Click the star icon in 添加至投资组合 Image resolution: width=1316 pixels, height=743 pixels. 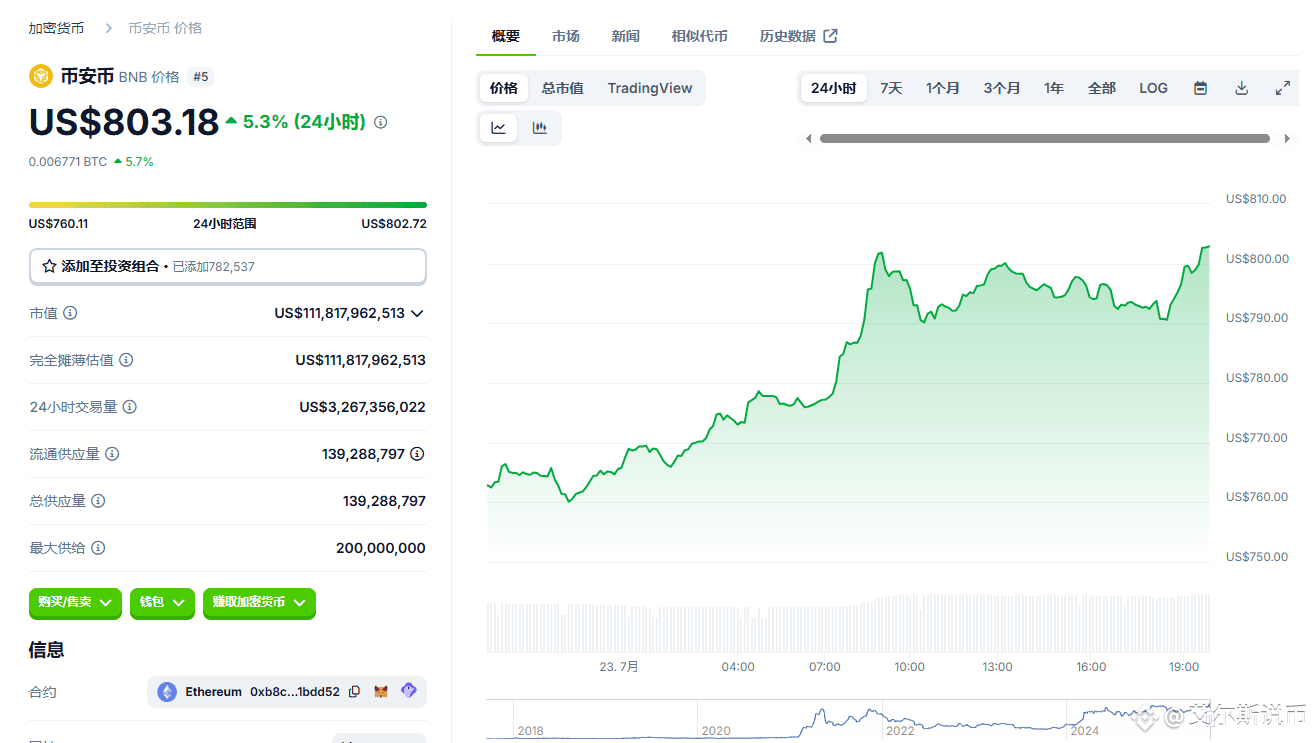[x=49, y=267]
